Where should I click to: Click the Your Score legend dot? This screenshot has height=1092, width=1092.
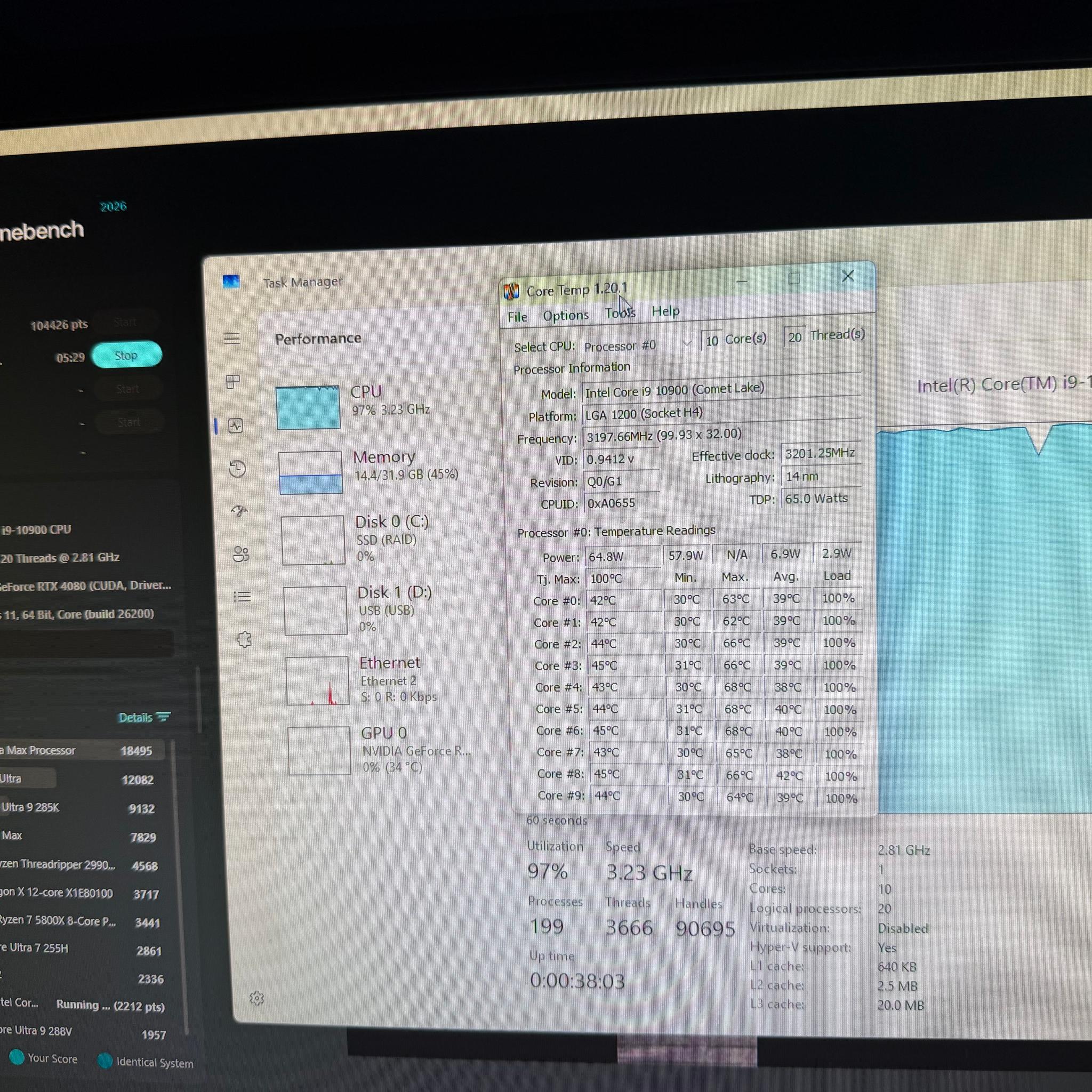pyautogui.click(x=17, y=1057)
